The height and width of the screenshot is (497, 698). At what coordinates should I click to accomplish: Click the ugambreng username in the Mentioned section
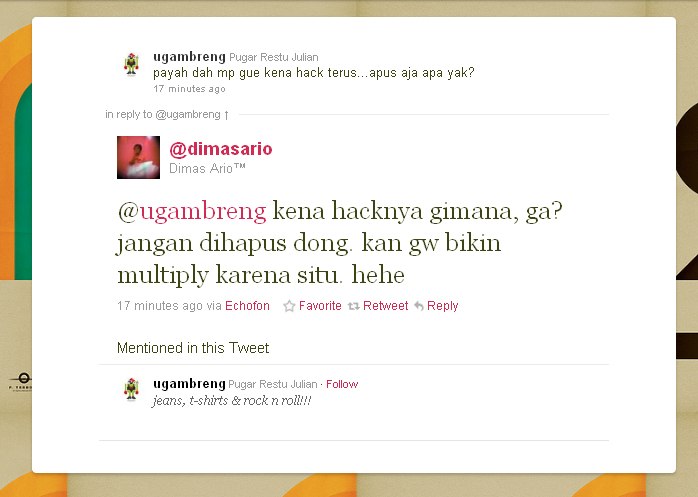189,383
